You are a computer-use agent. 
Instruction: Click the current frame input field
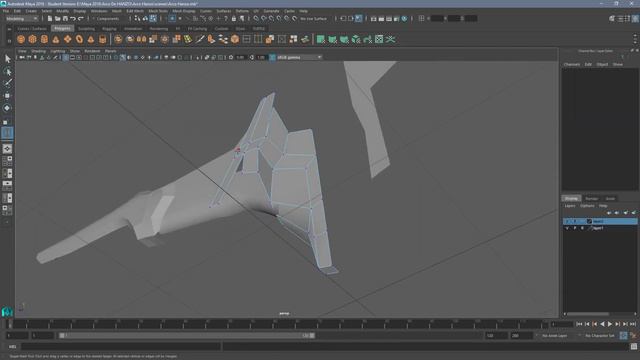click(x=562, y=324)
